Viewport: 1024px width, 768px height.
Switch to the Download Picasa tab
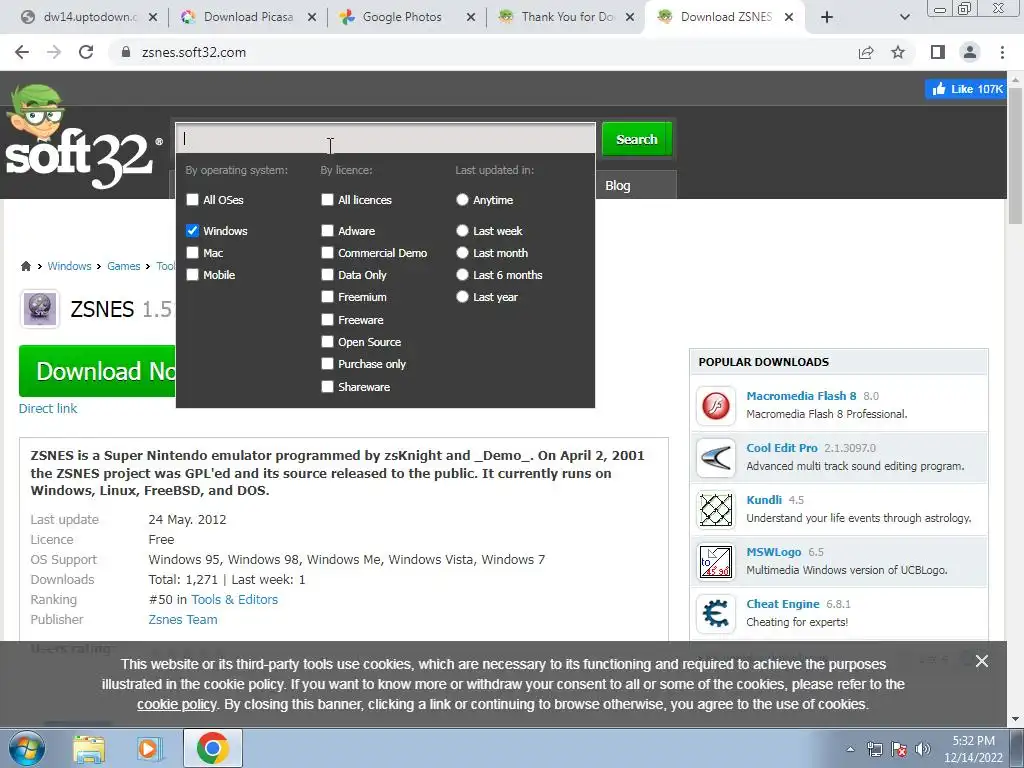pos(248,17)
